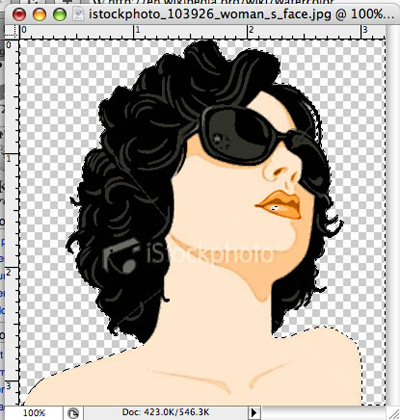Click the woman's orange lips on canvas
The image size is (400, 420).
tap(279, 205)
